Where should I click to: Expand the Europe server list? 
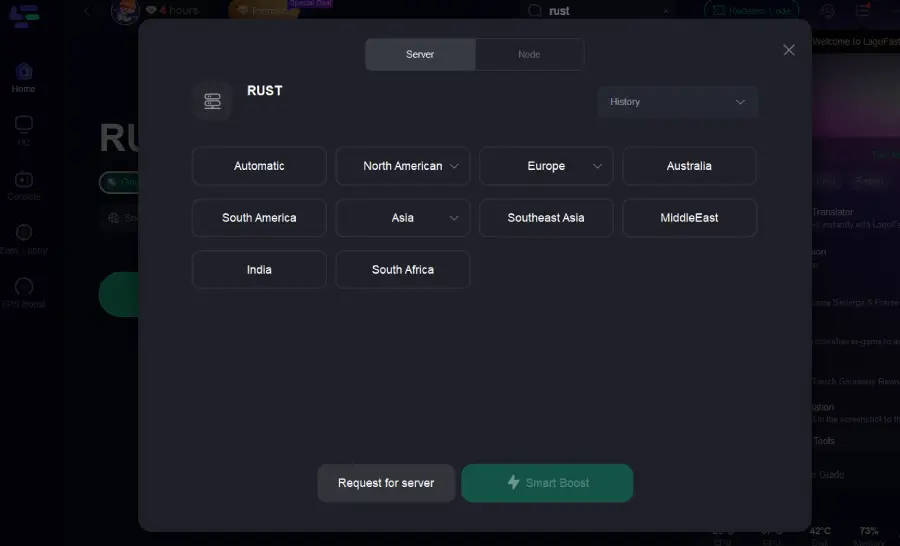598,166
